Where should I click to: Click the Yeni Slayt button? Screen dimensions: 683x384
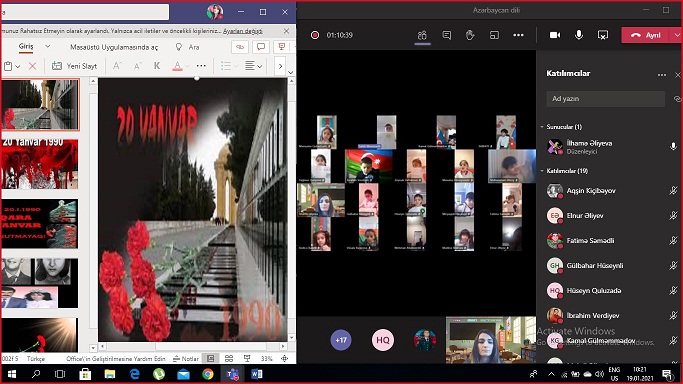point(74,66)
